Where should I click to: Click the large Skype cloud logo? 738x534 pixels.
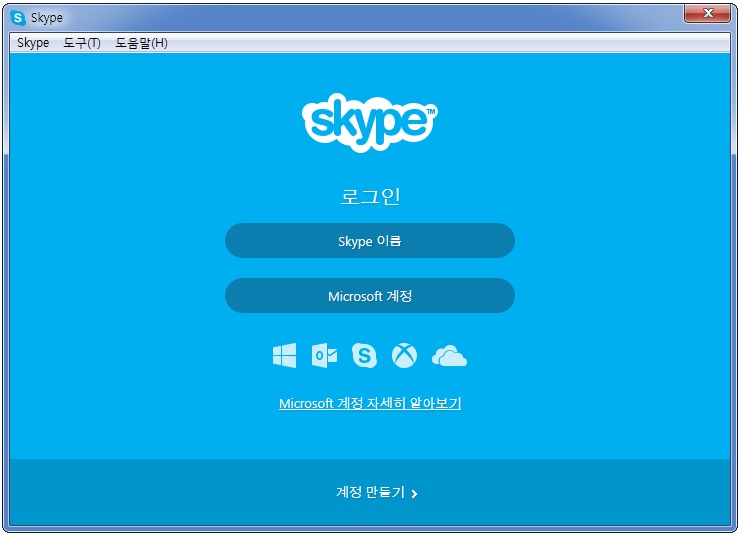(x=369, y=121)
